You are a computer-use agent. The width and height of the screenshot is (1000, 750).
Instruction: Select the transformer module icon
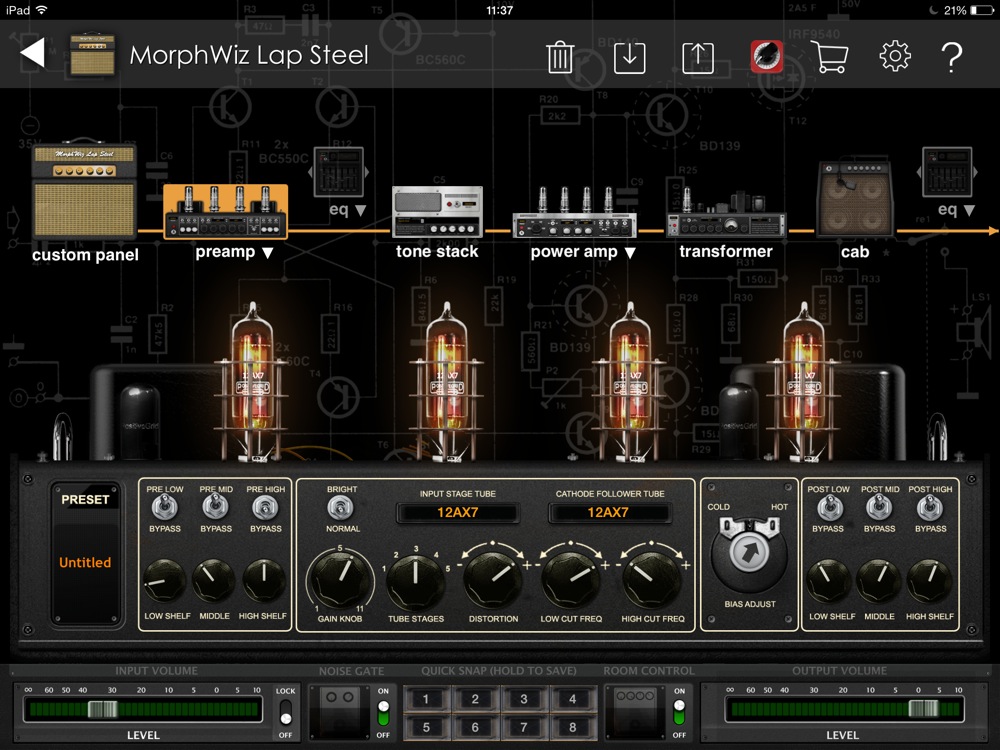point(726,213)
